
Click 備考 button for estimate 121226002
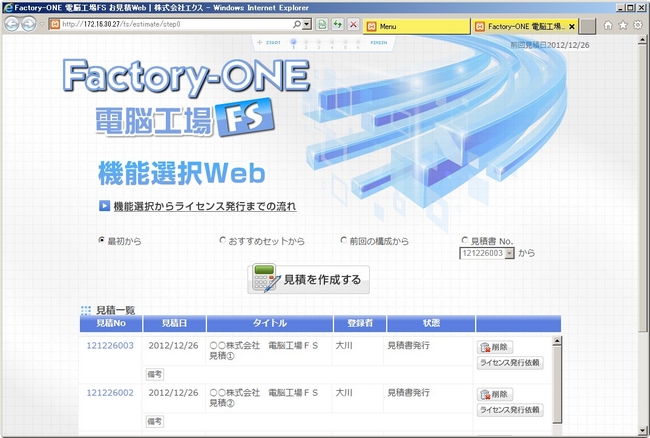pyautogui.click(x=155, y=421)
